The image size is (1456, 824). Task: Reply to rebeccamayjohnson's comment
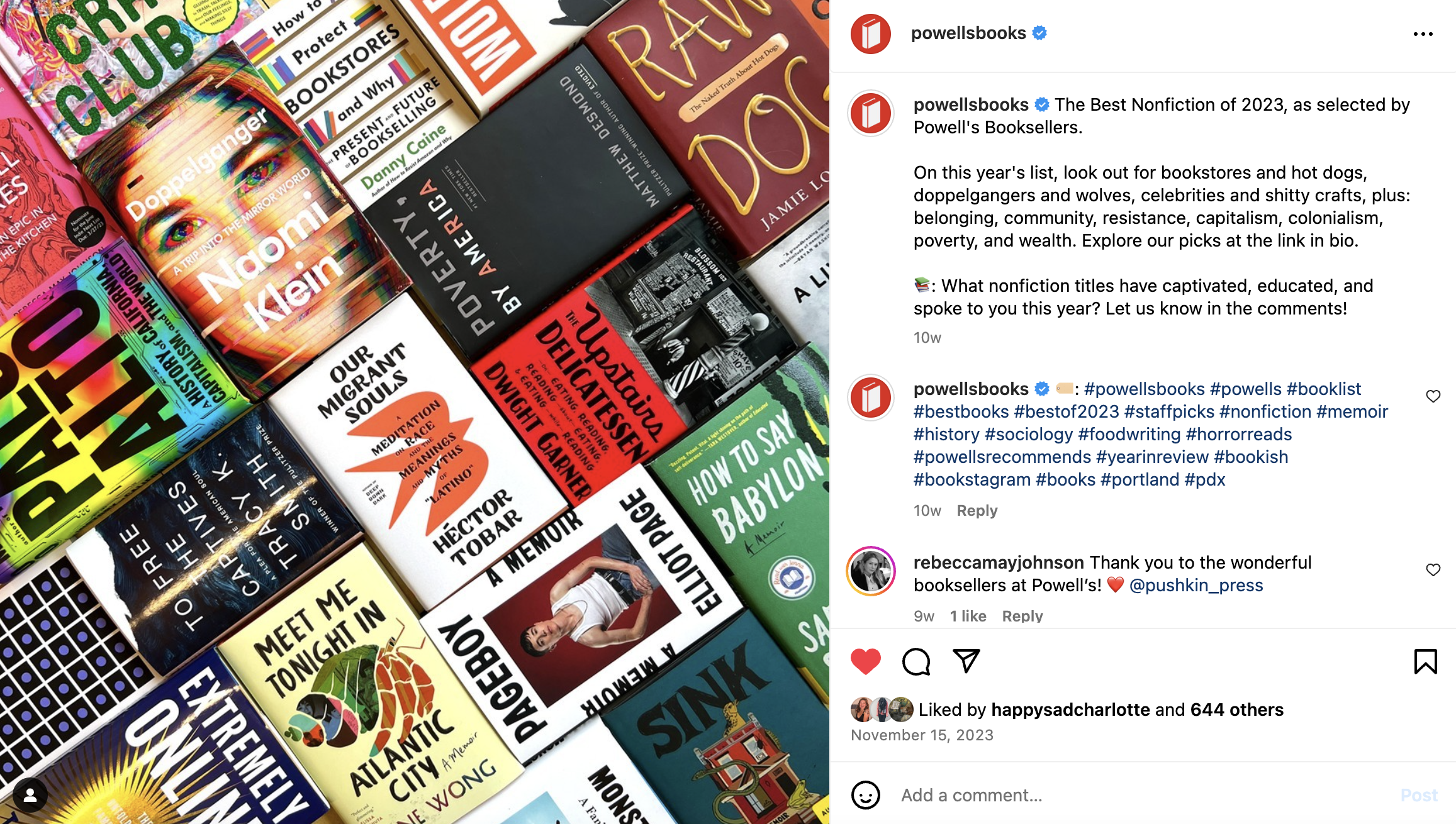point(1022,616)
